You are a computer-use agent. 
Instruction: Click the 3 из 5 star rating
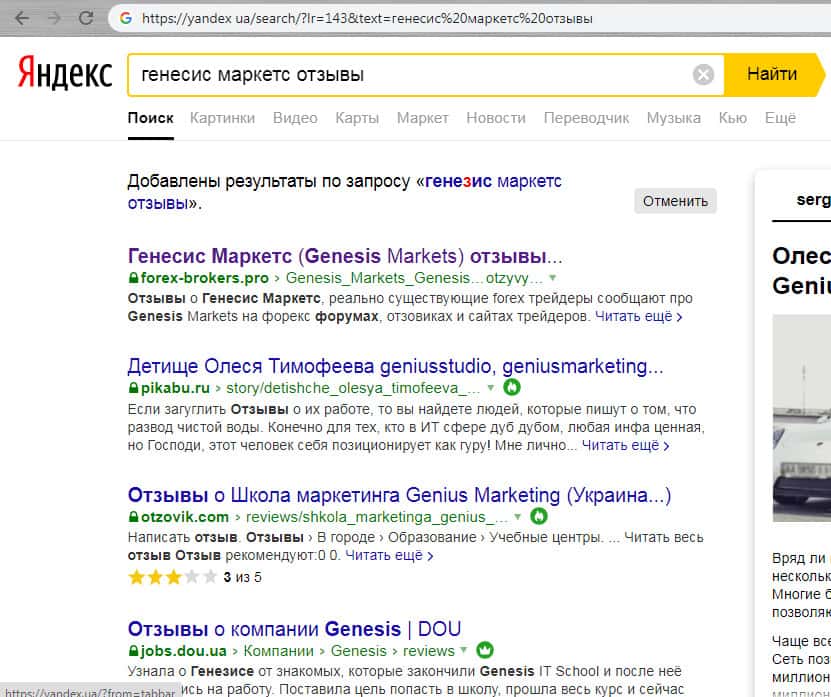195,577
